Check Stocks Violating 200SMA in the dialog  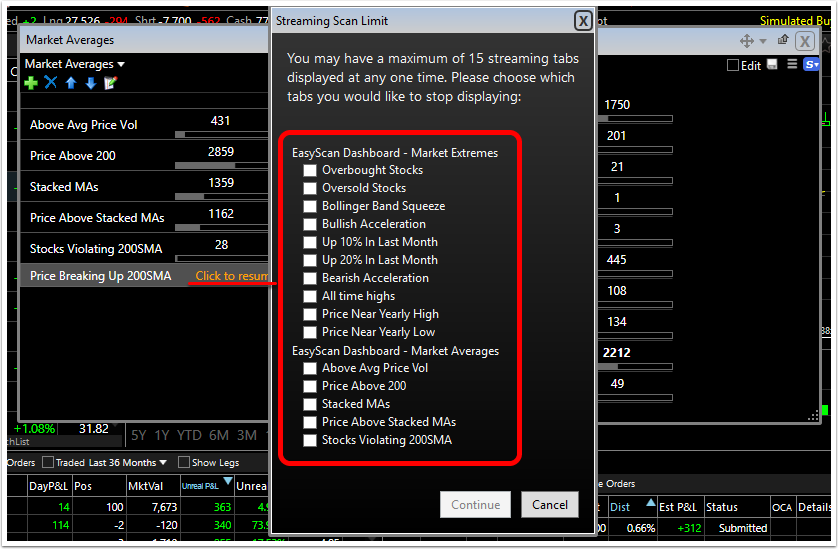[310, 440]
